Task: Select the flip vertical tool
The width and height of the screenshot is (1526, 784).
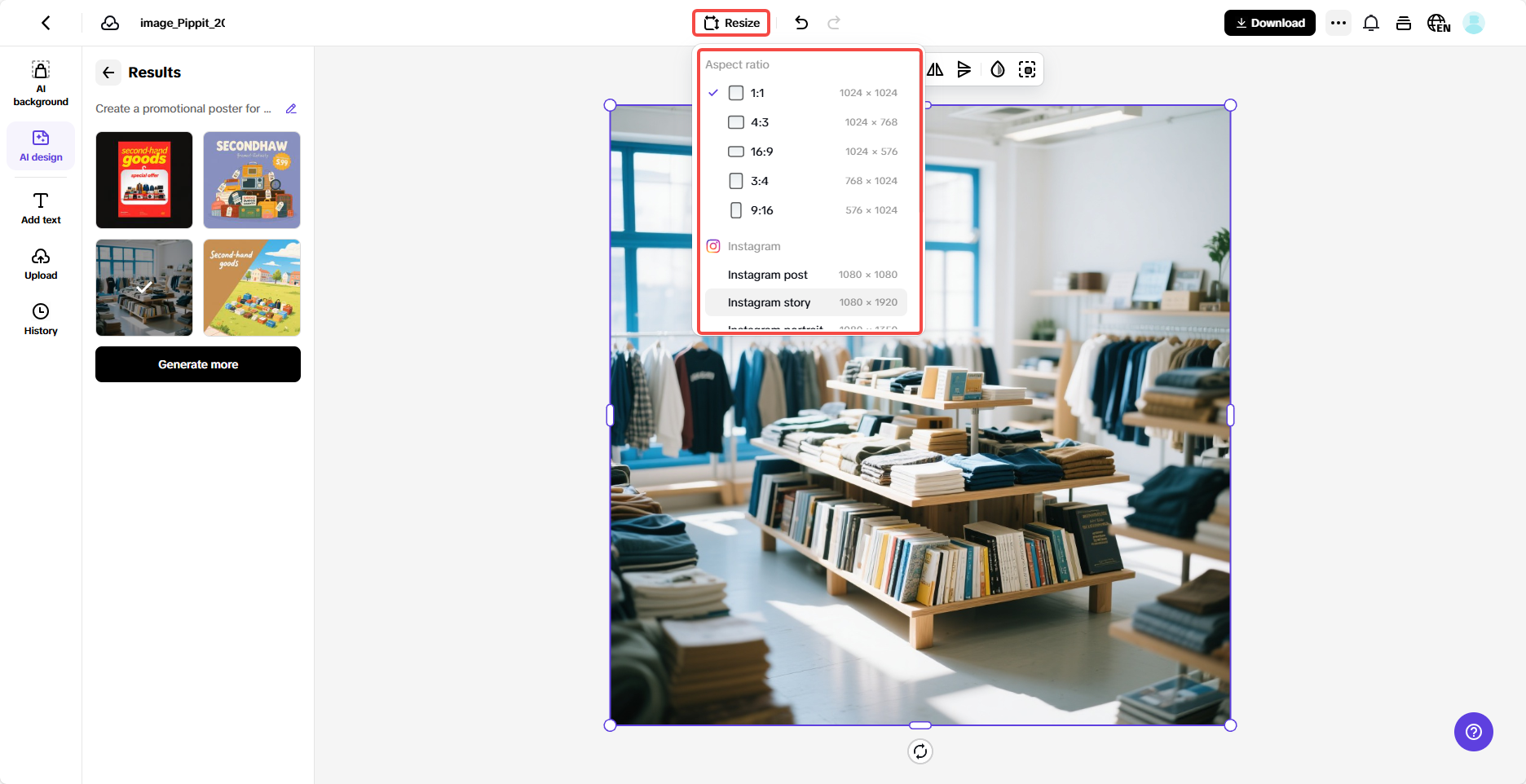Action: coord(965,69)
